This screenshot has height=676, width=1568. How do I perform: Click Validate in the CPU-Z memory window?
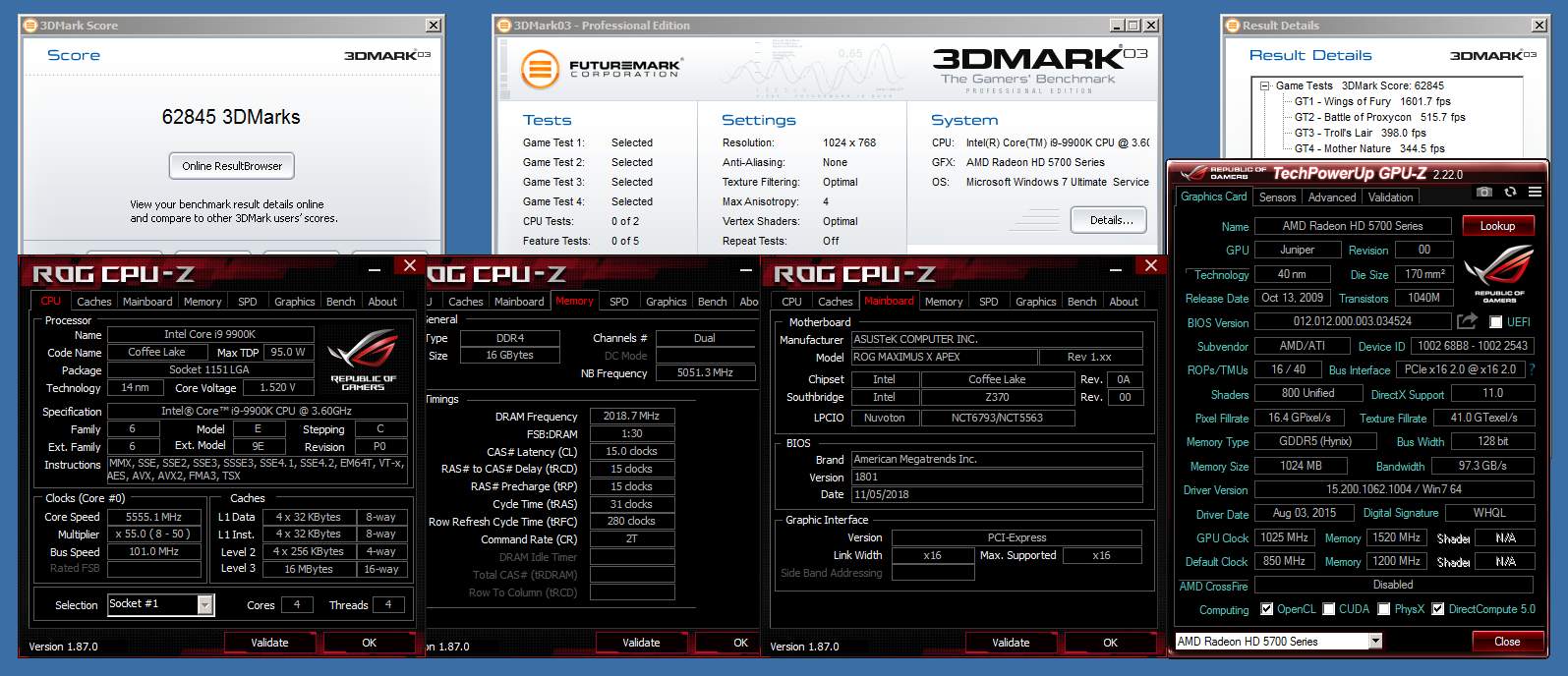(641, 643)
